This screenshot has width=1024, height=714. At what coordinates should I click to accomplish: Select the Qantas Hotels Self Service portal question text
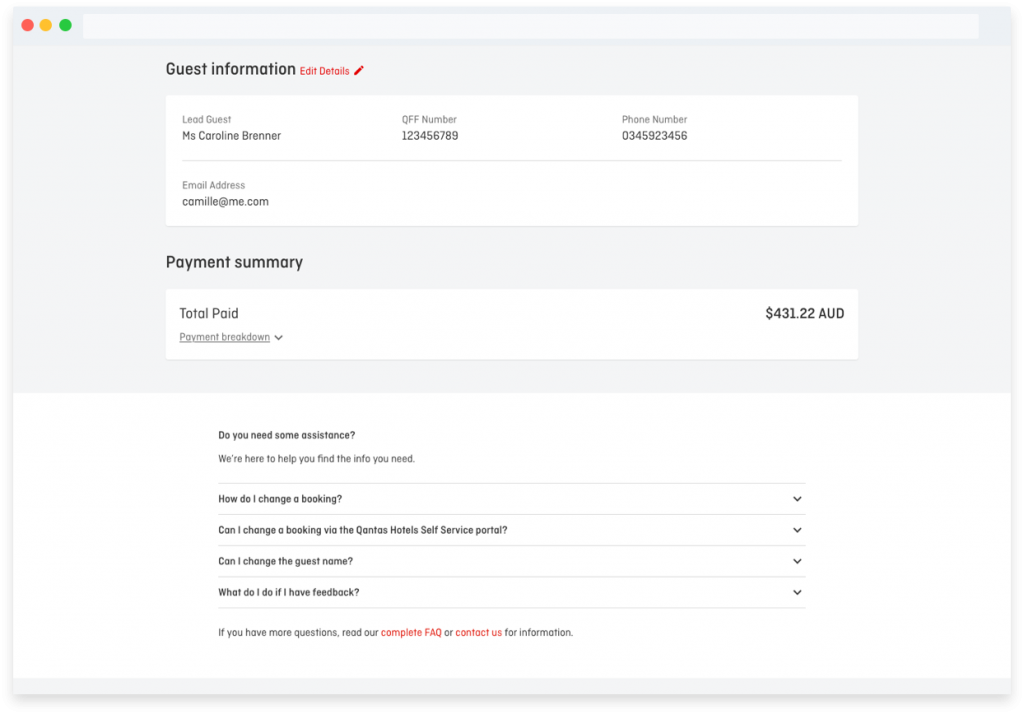coord(362,530)
